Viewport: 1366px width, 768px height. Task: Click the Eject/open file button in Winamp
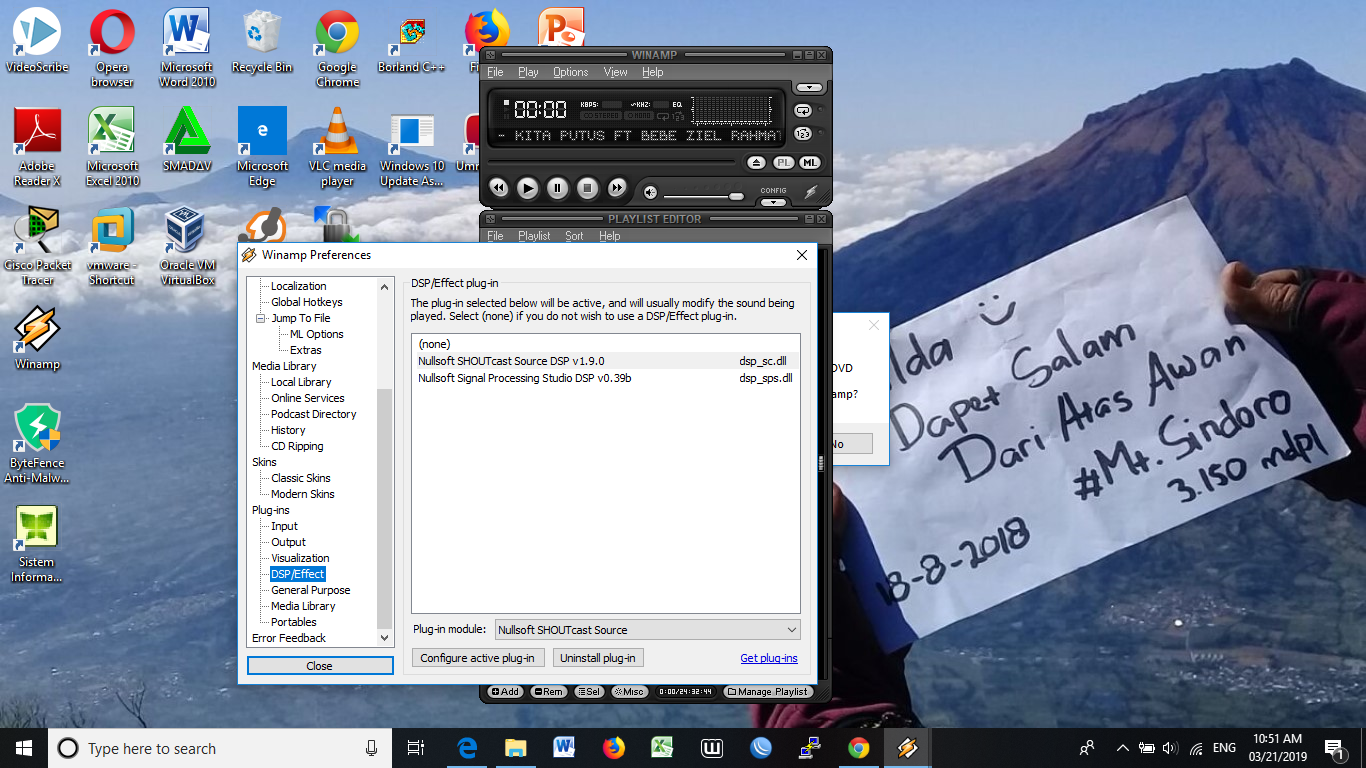click(x=757, y=162)
